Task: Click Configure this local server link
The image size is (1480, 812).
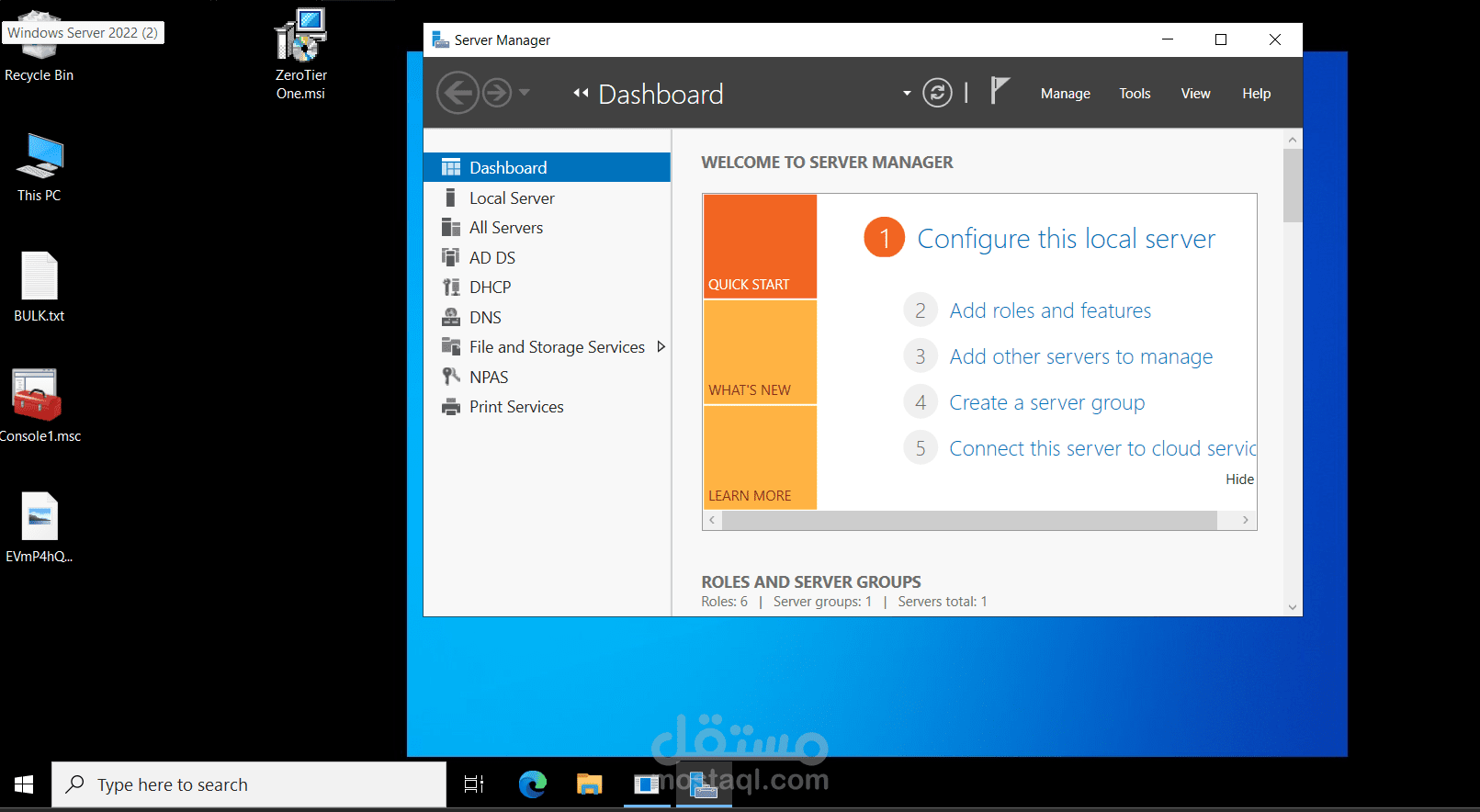Action: (1066, 239)
